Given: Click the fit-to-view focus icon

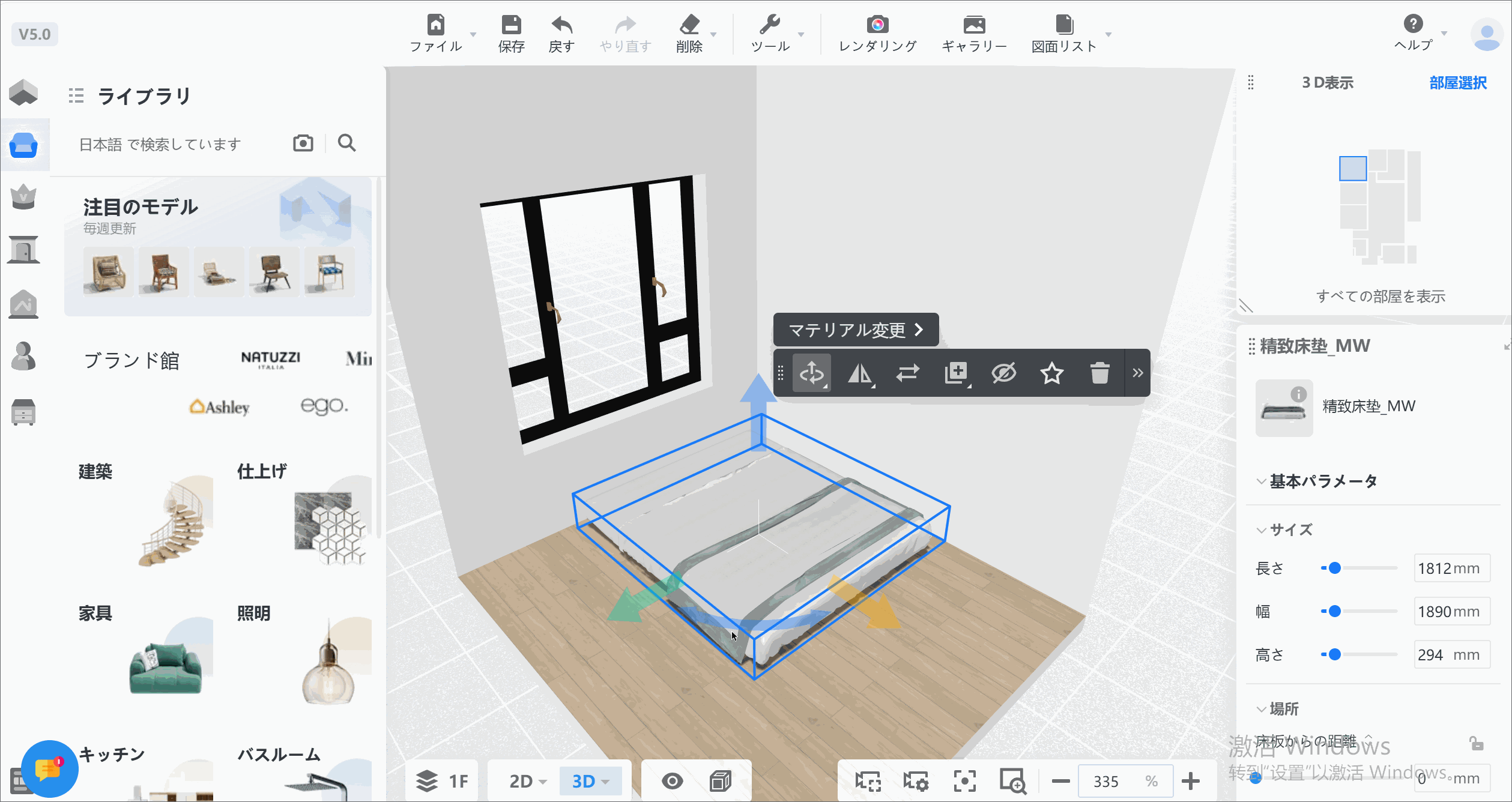Looking at the screenshot, I should pyautogui.click(x=964, y=781).
